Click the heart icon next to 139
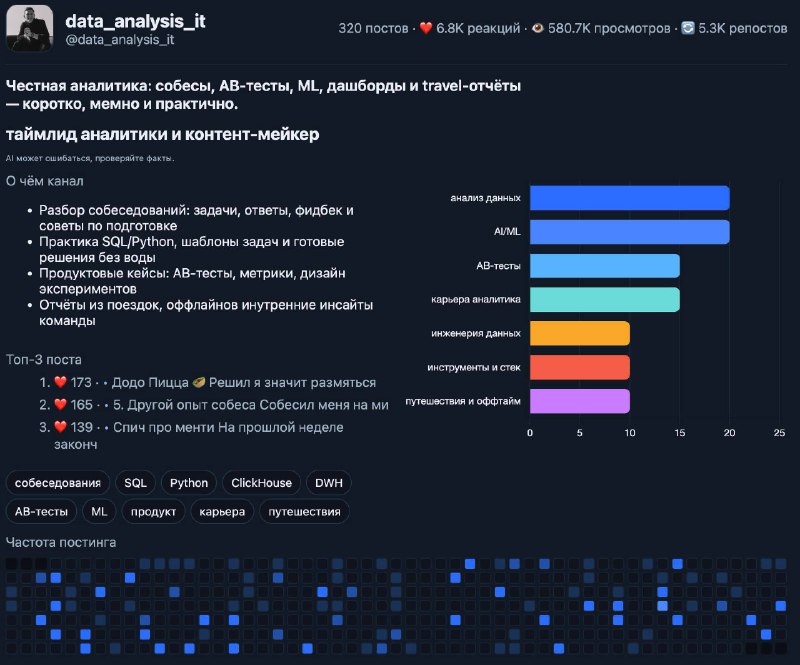The image size is (800, 665). click(61, 427)
